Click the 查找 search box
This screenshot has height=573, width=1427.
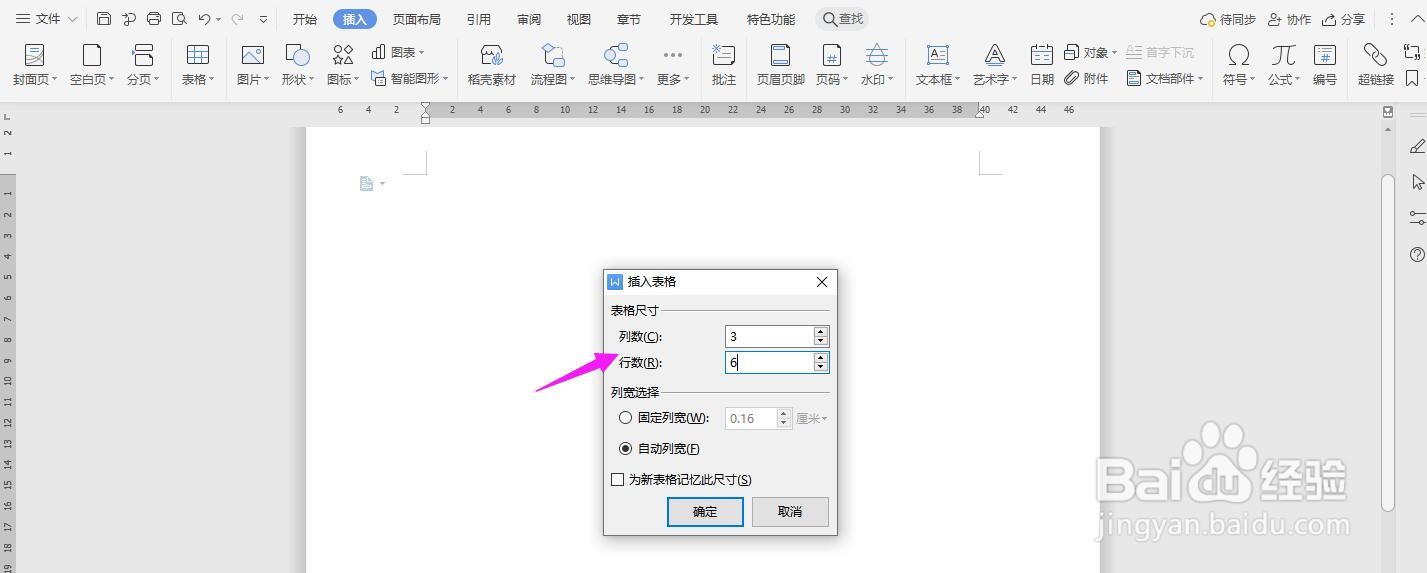coord(842,19)
